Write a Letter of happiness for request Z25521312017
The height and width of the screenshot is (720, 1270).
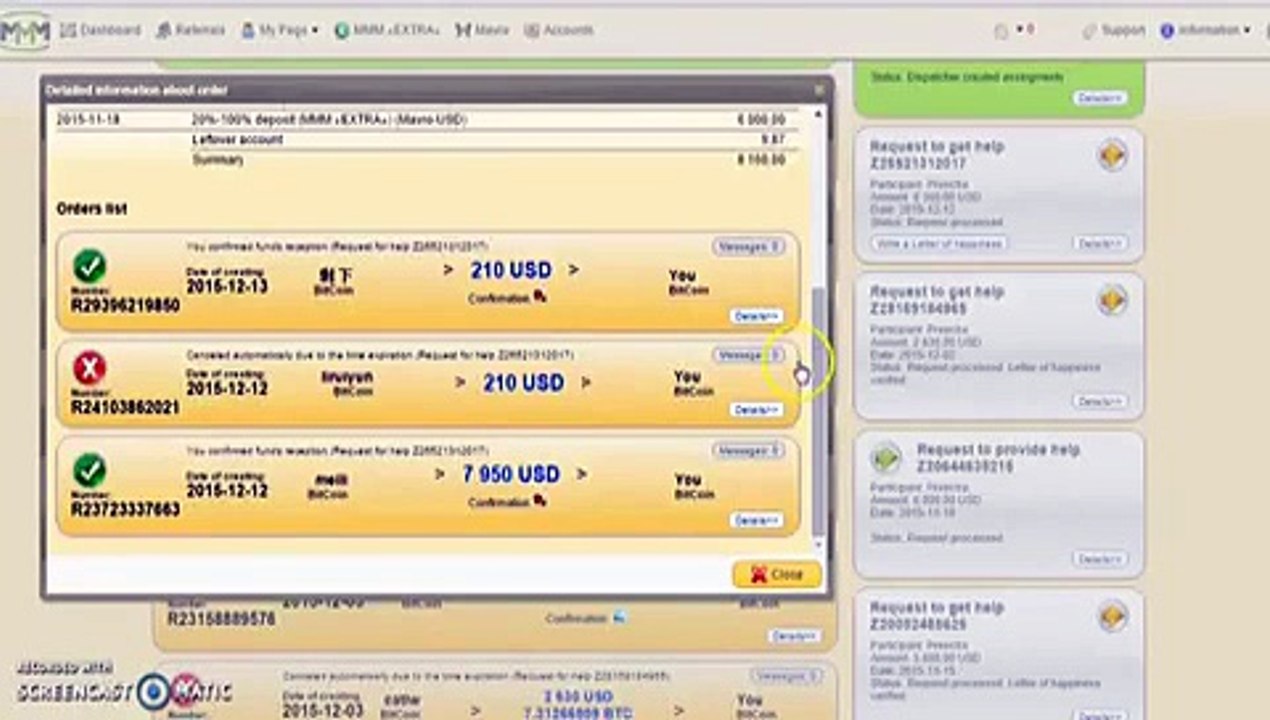pos(939,243)
